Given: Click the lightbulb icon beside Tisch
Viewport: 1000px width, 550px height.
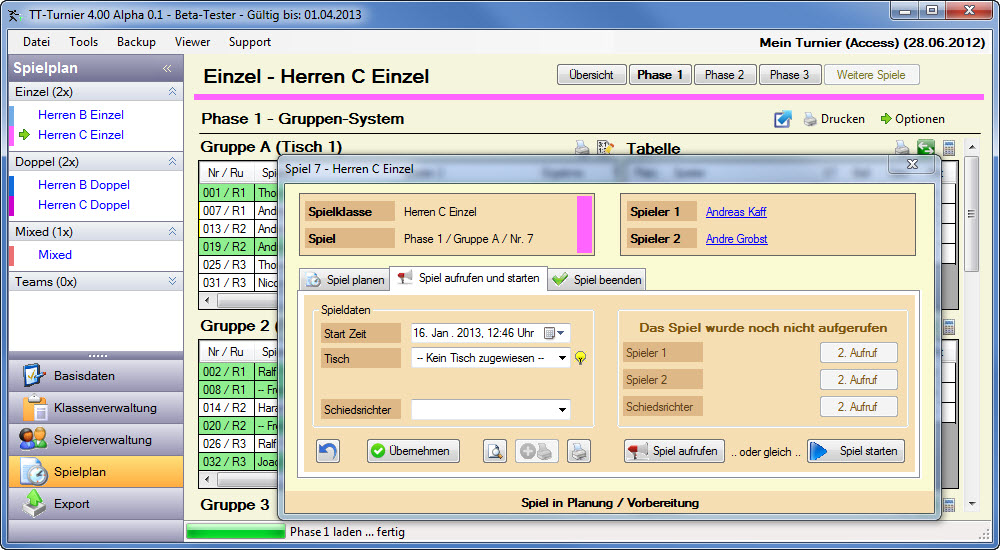Looking at the screenshot, I should (580, 358).
